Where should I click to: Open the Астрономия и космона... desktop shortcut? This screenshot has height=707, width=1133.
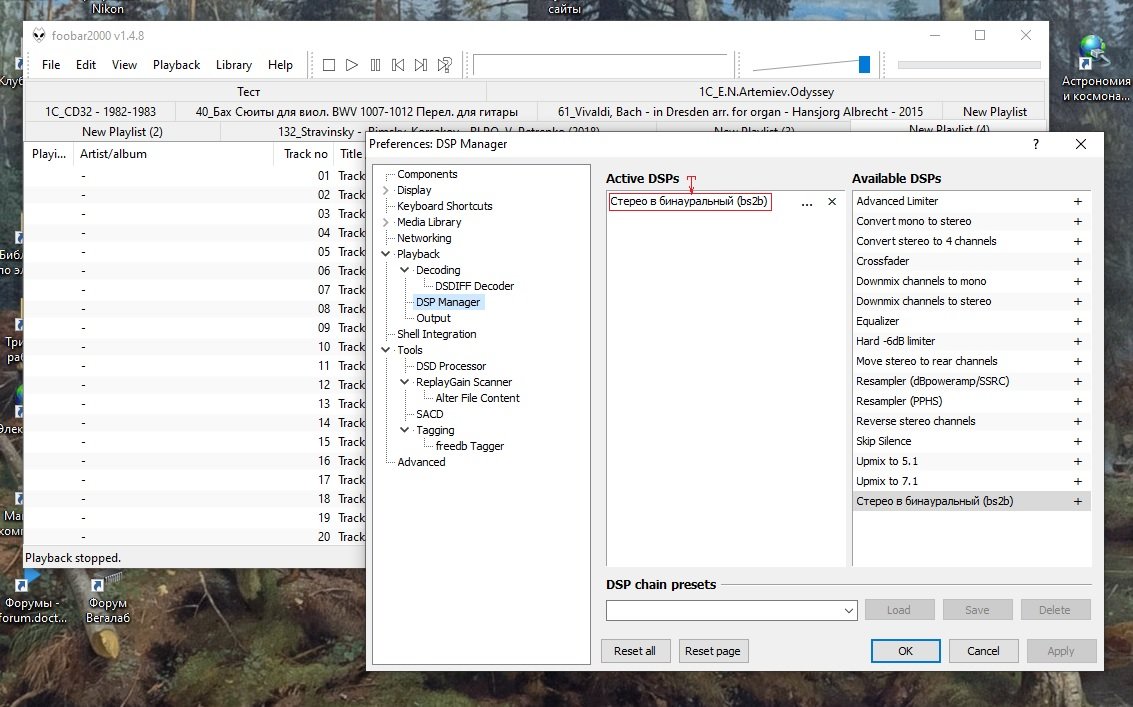pyautogui.click(x=1095, y=69)
